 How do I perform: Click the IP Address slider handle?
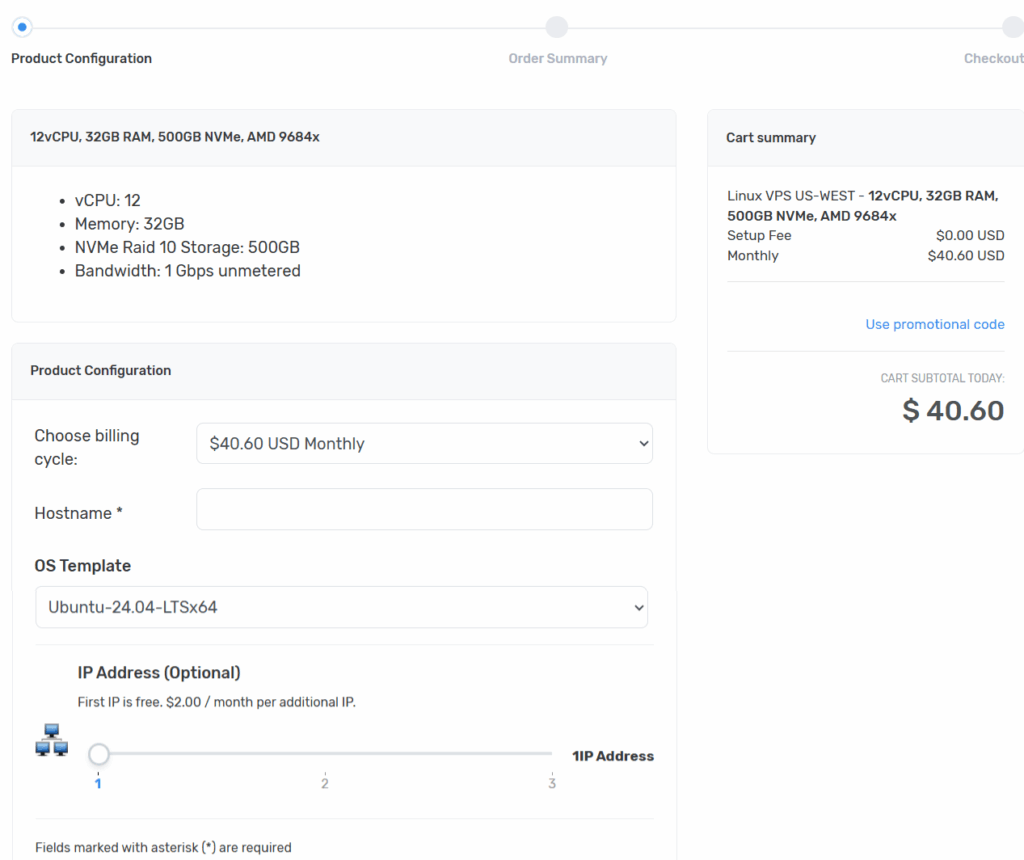click(x=98, y=754)
